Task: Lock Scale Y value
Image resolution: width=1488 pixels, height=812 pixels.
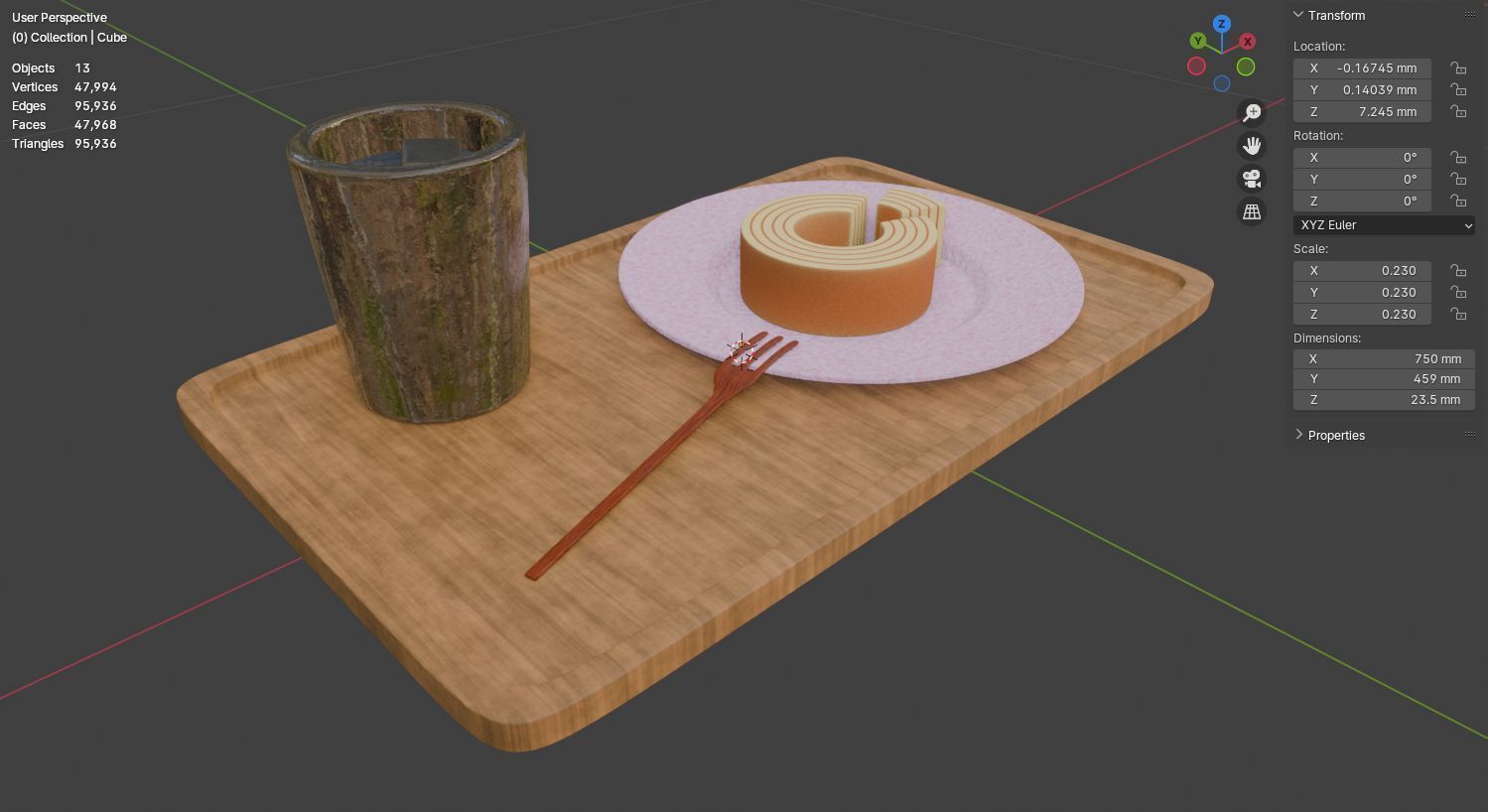Action: tap(1458, 292)
